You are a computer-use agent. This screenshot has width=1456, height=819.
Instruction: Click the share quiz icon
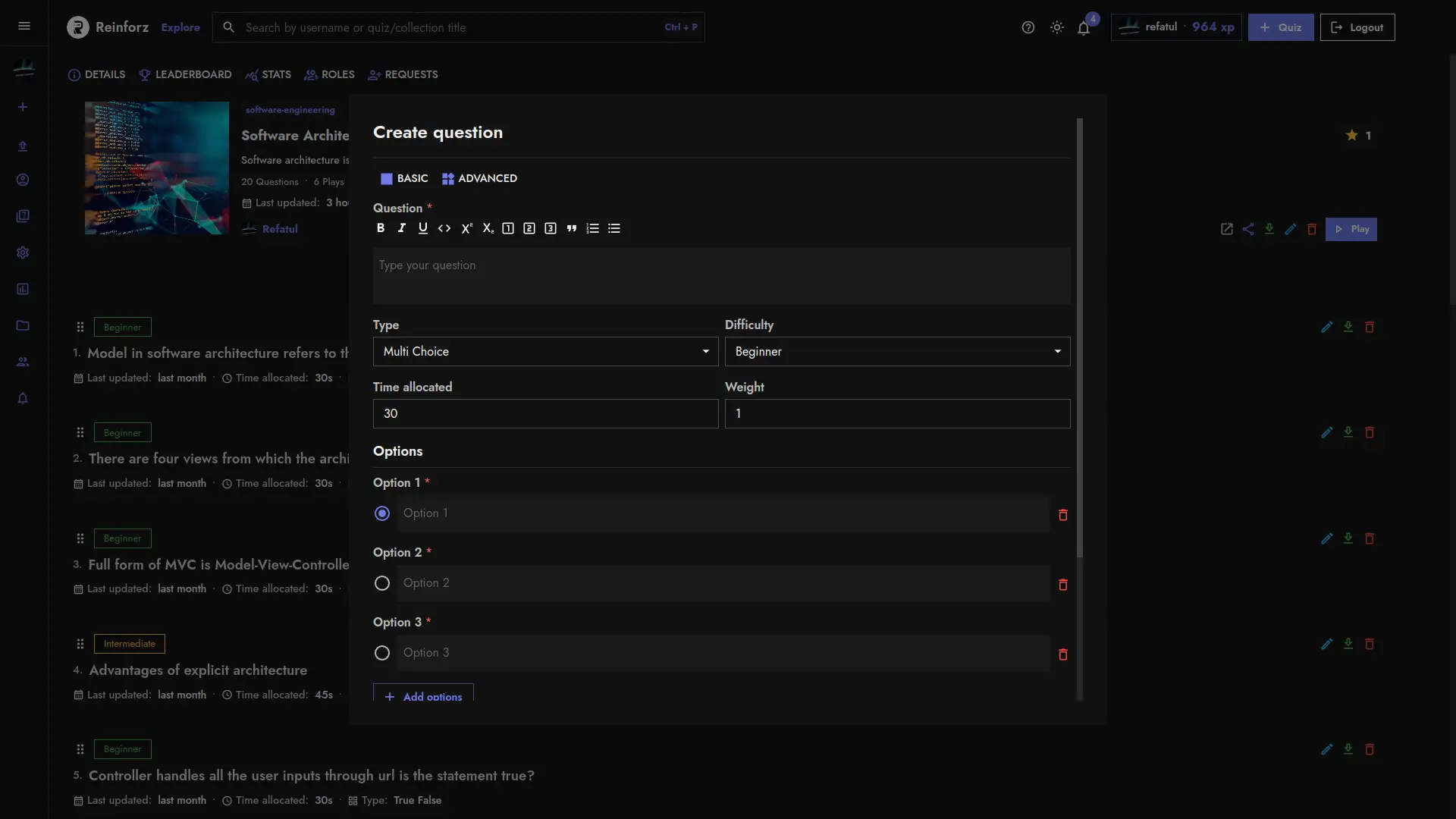(1248, 229)
